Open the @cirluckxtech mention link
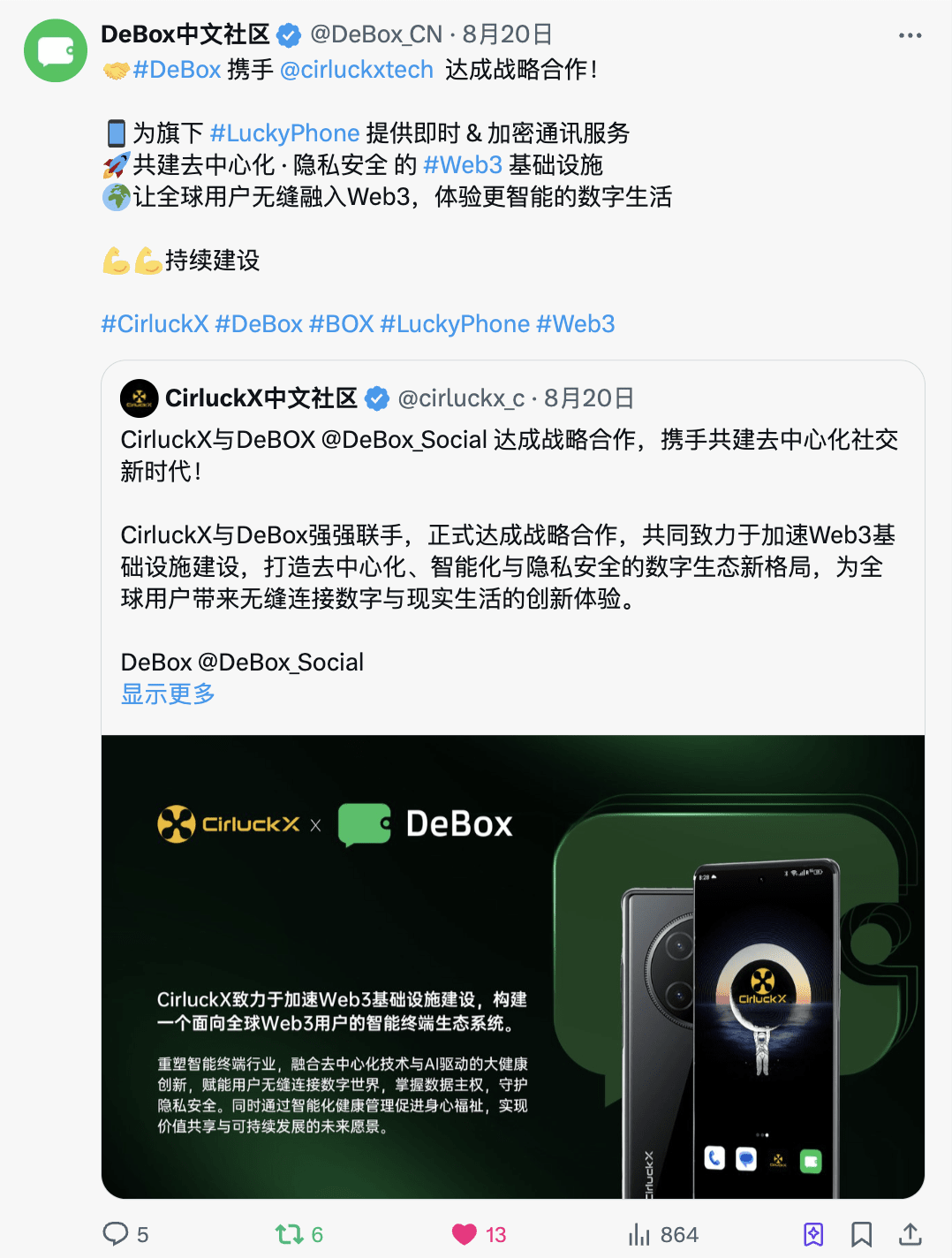This screenshot has height=1258, width=952. [357, 70]
